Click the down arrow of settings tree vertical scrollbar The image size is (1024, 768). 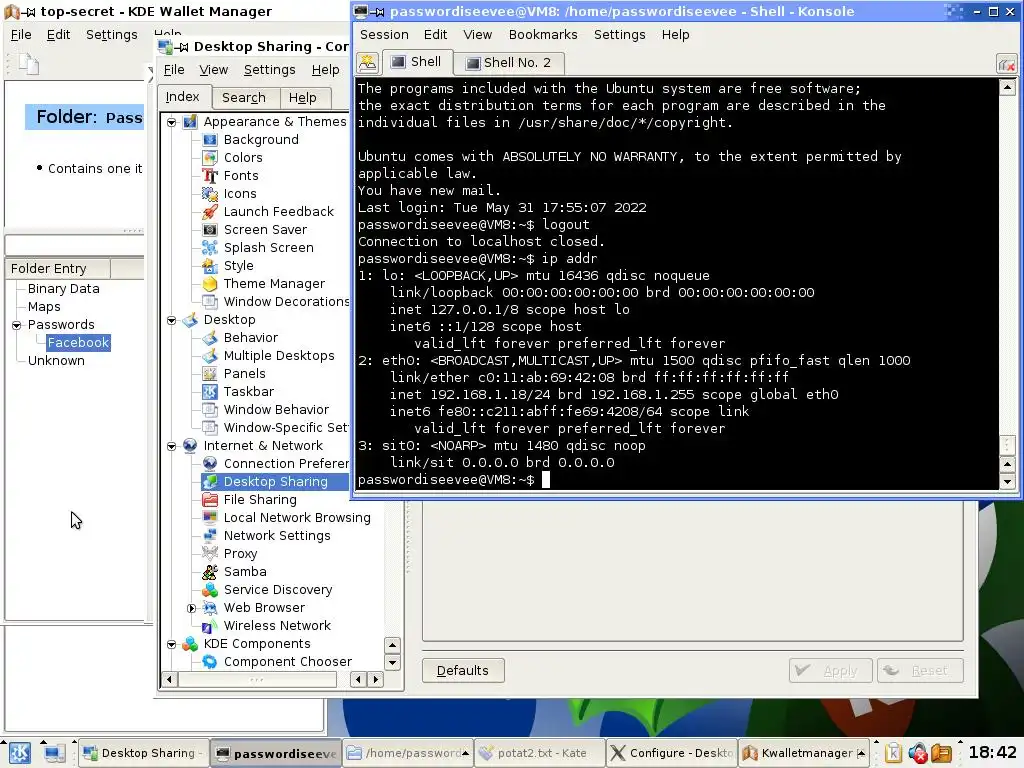[x=392, y=662]
